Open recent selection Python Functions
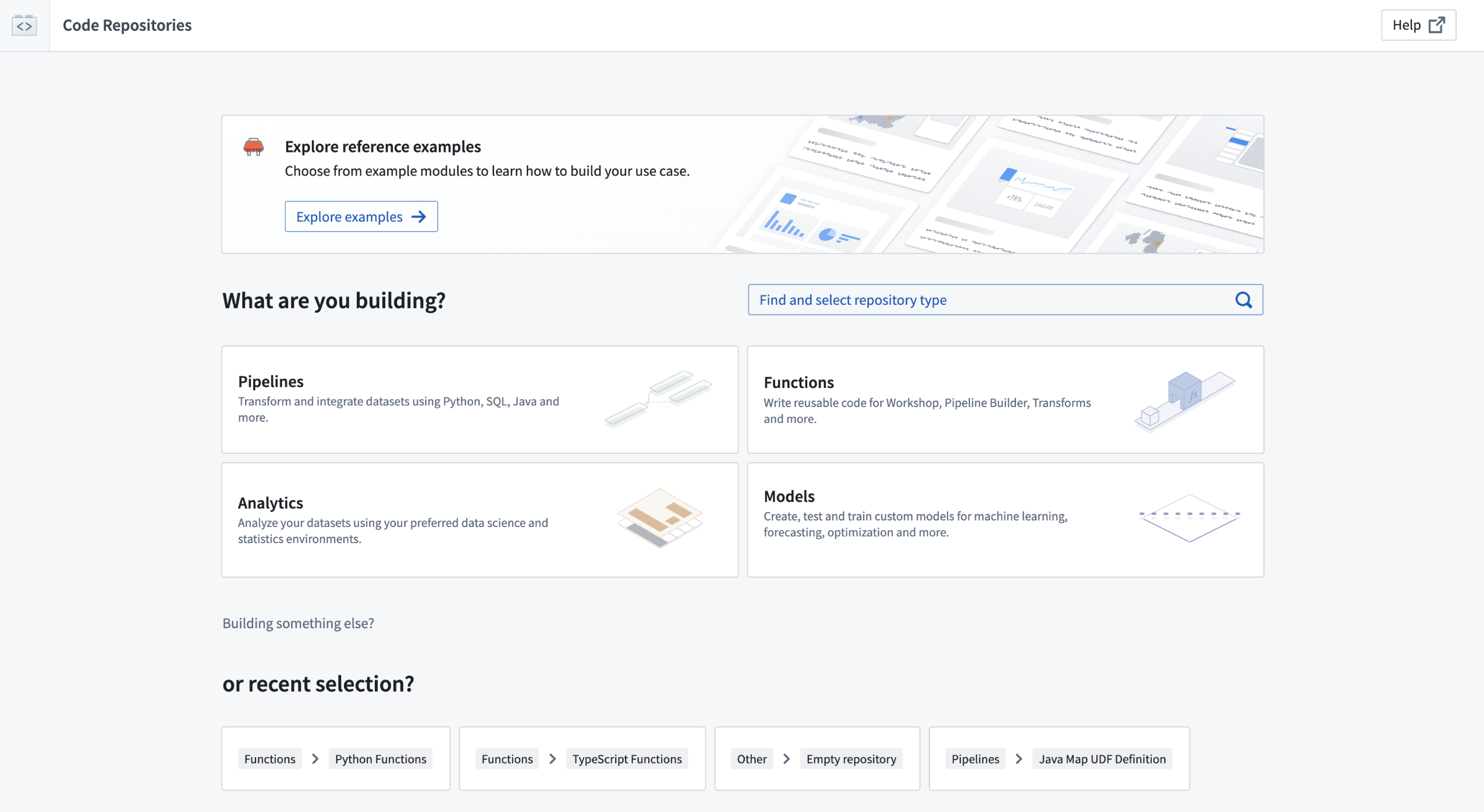This screenshot has height=812, width=1484. [335, 758]
